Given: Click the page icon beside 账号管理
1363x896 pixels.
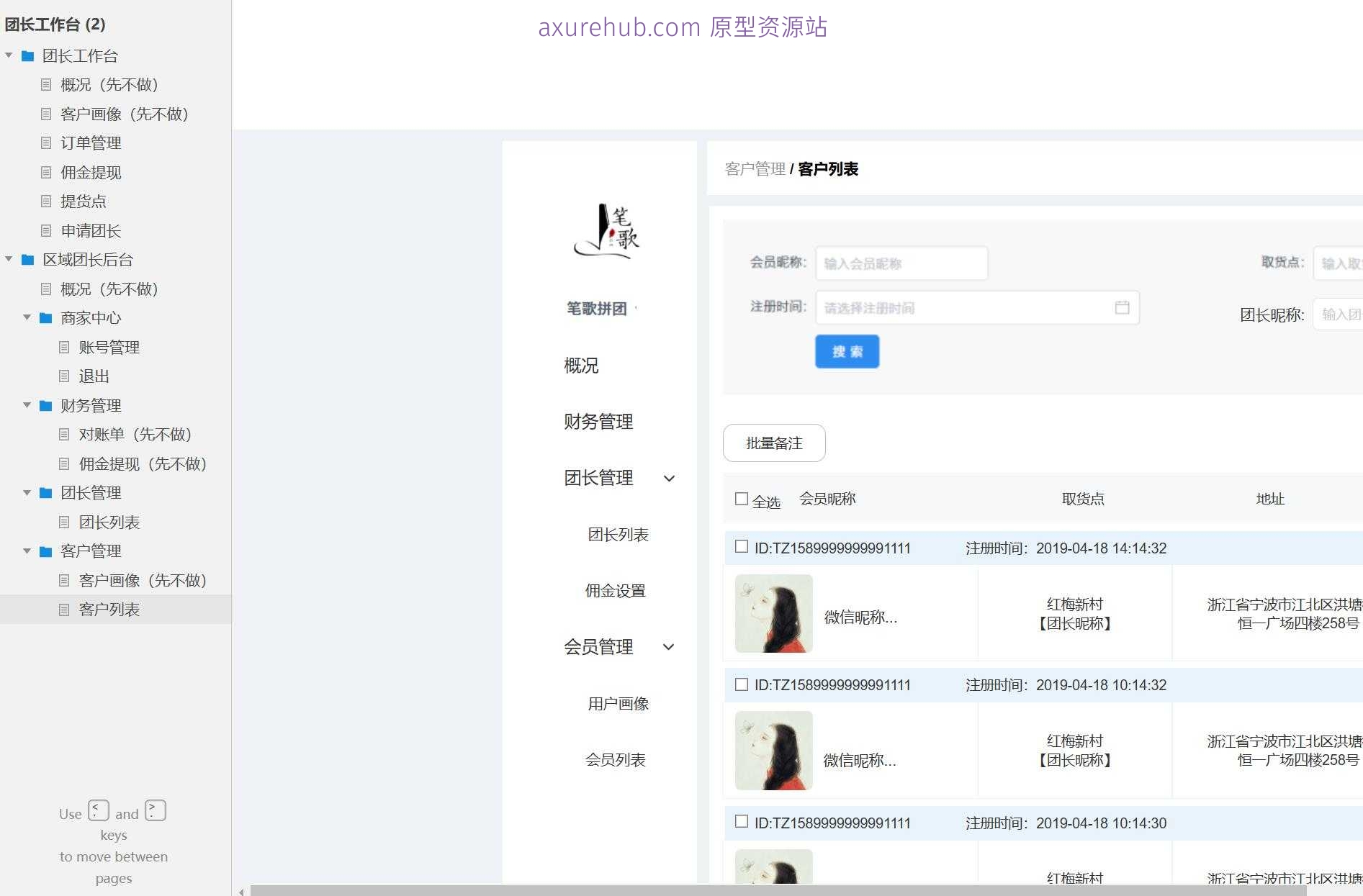Looking at the screenshot, I should pyautogui.click(x=64, y=348).
